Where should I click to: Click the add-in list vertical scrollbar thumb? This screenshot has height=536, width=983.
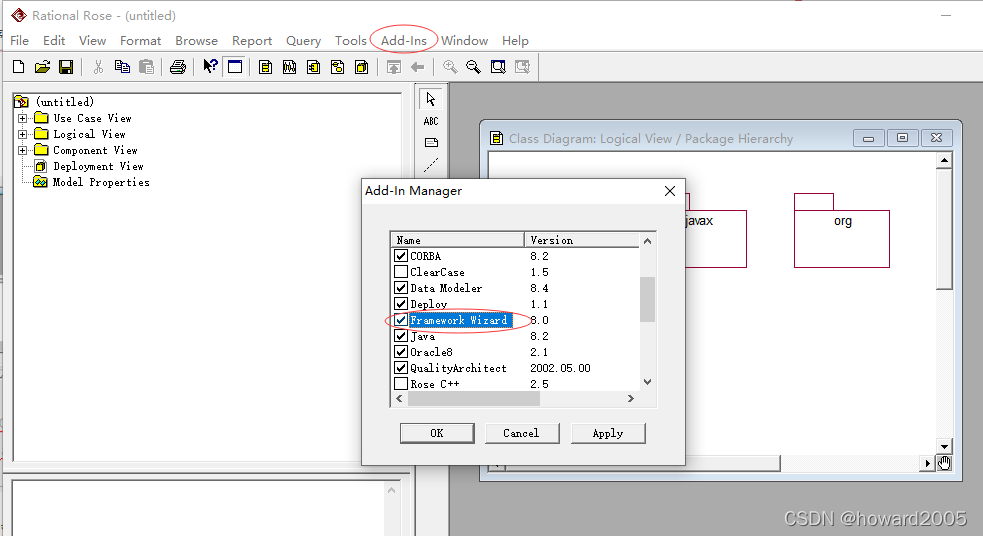(x=648, y=299)
